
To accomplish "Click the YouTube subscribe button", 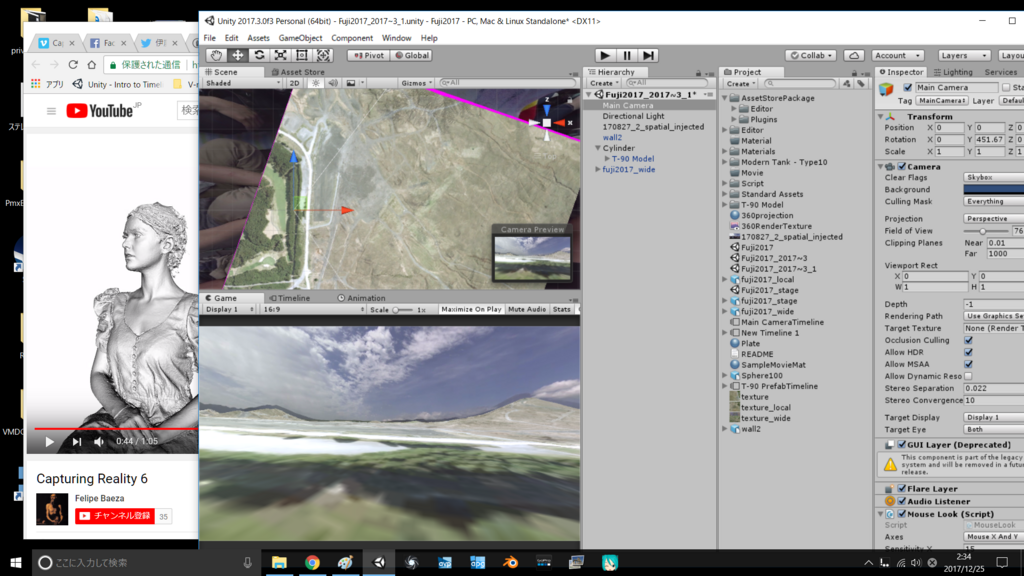I will pyautogui.click(x=115, y=516).
